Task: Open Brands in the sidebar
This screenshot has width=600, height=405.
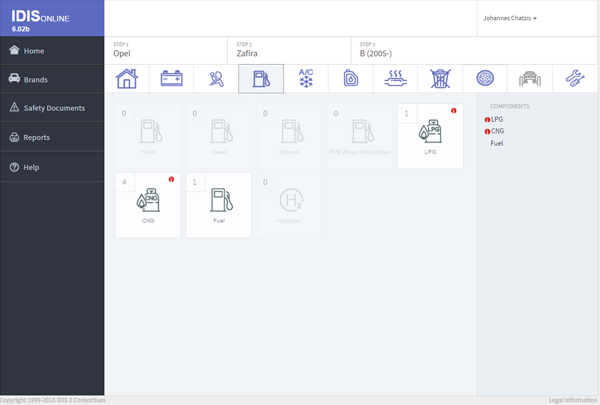Action: point(52,79)
